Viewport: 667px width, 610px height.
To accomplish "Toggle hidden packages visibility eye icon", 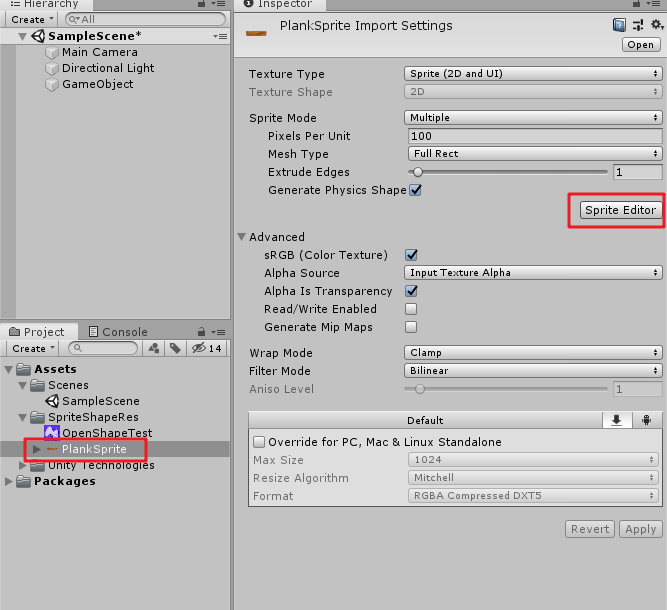I will [x=207, y=348].
